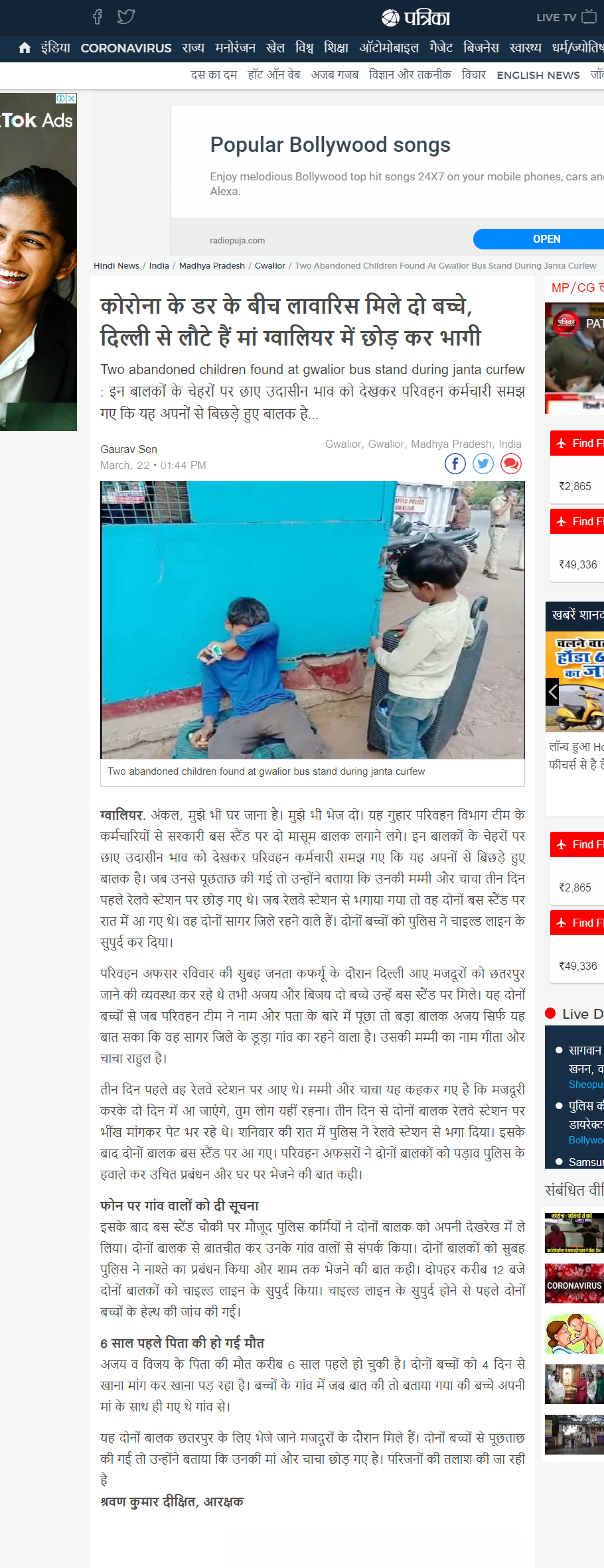Open ad info icon on TikTok ad
The width and height of the screenshot is (604, 1568).
pos(61,98)
